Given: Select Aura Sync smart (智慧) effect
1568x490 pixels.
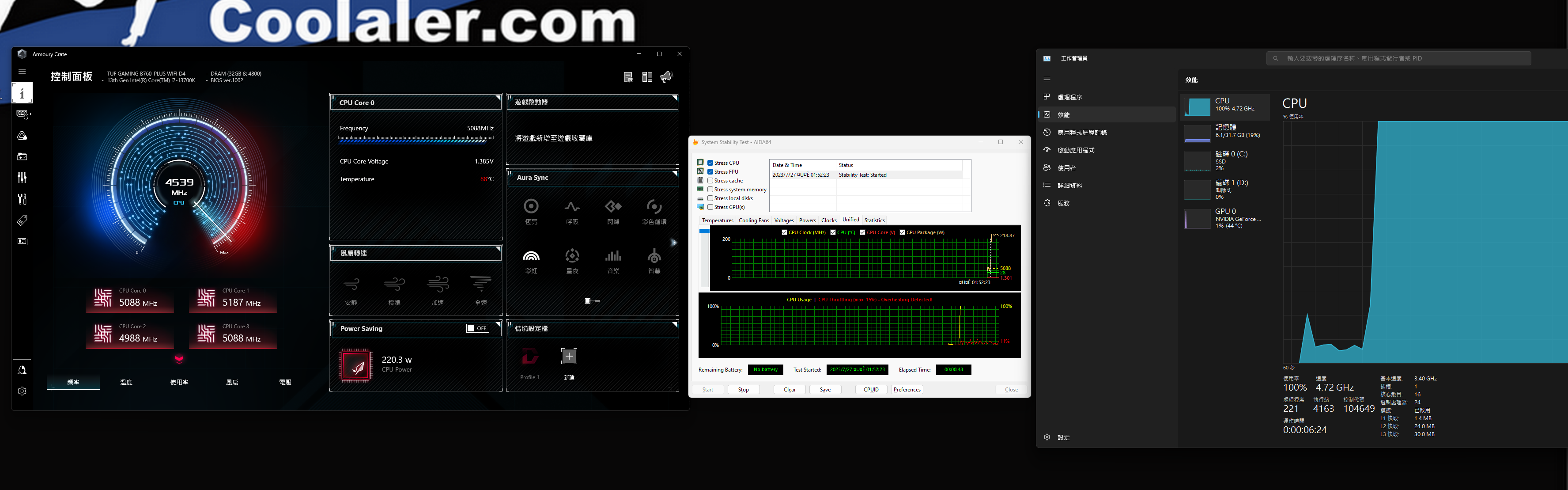Looking at the screenshot, I should pyautogui.click(x=654, y=261).
